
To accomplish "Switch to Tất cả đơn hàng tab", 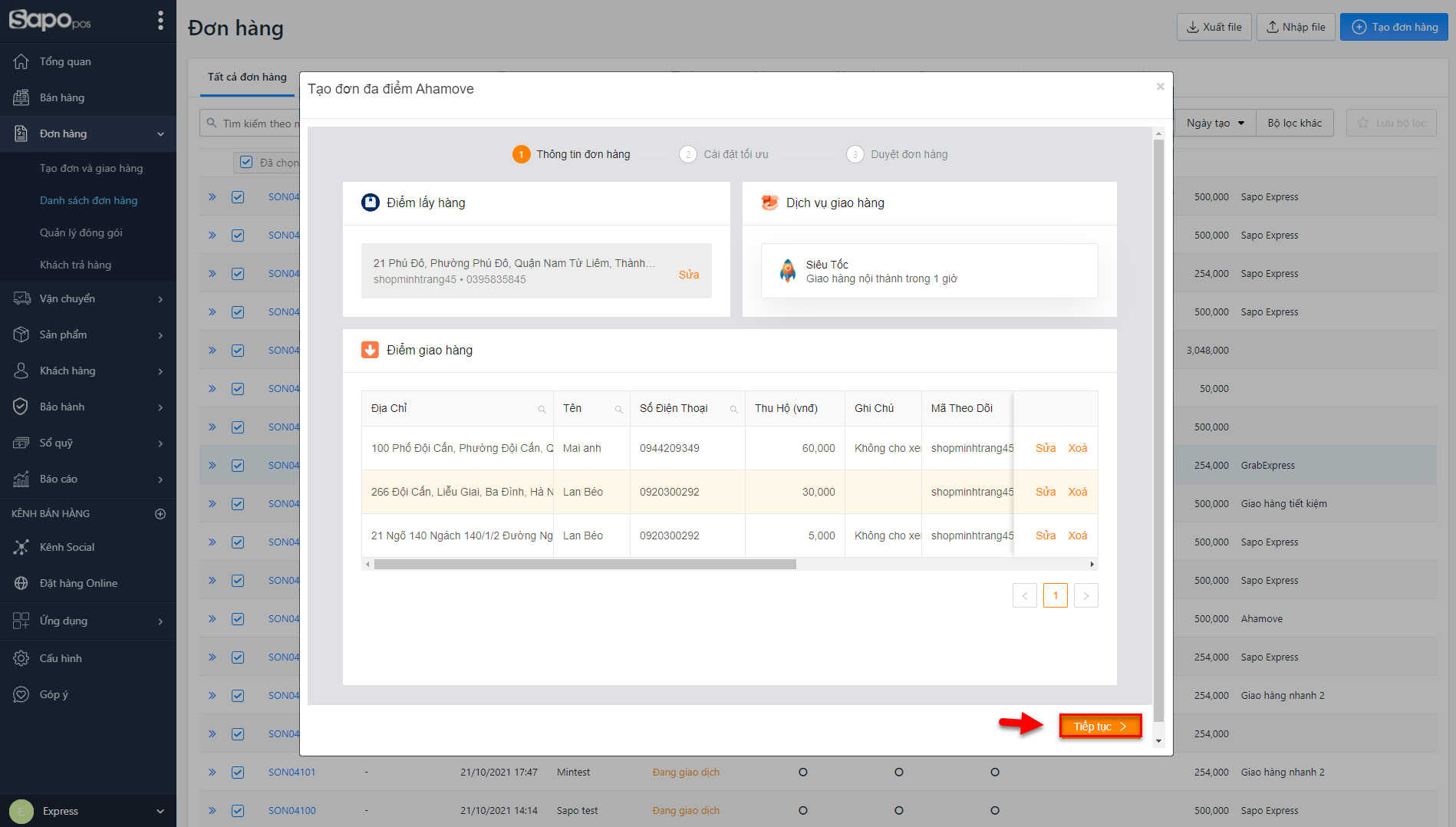I will [247, 77].
